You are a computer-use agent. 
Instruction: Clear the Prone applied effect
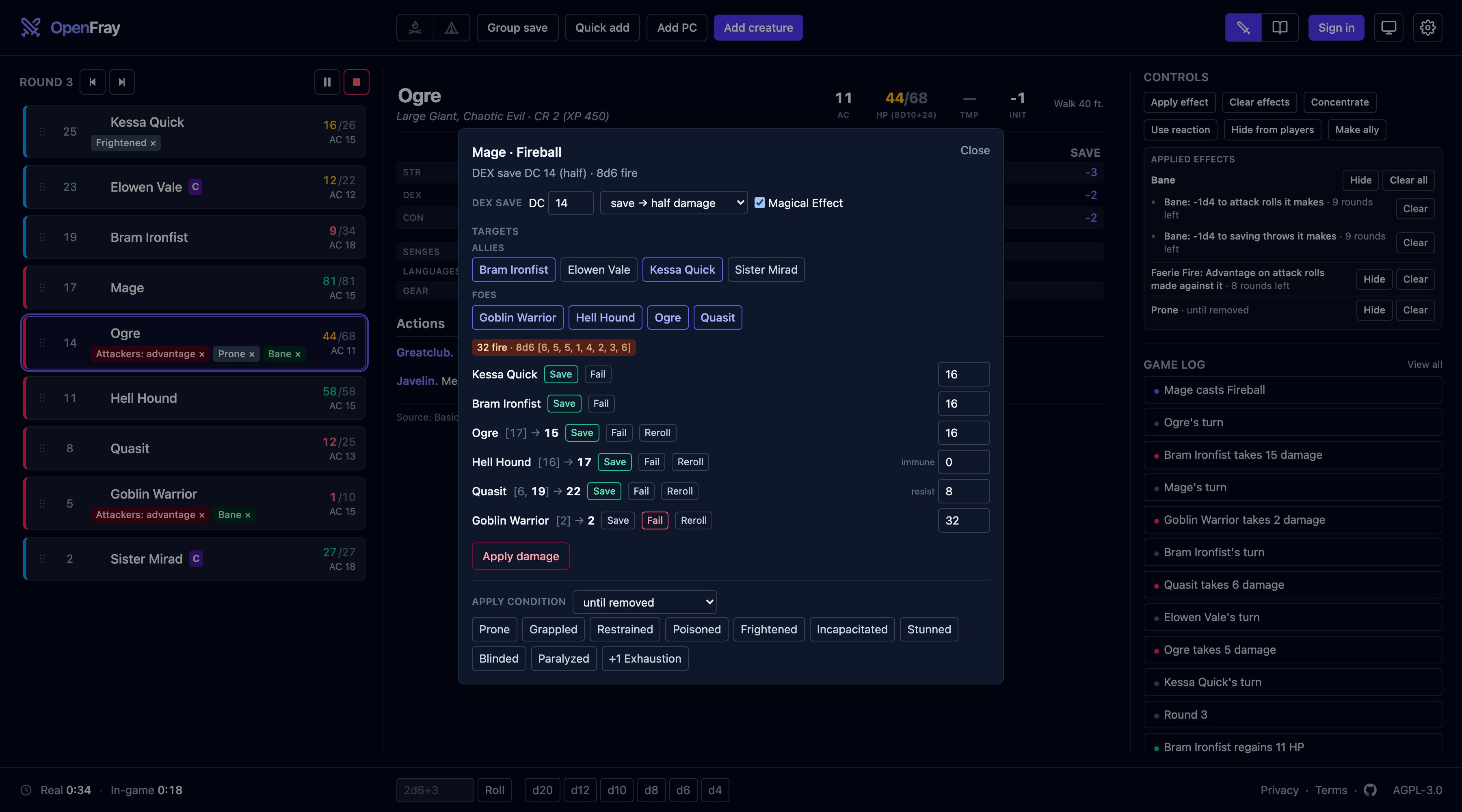[x=1415, y=310]
